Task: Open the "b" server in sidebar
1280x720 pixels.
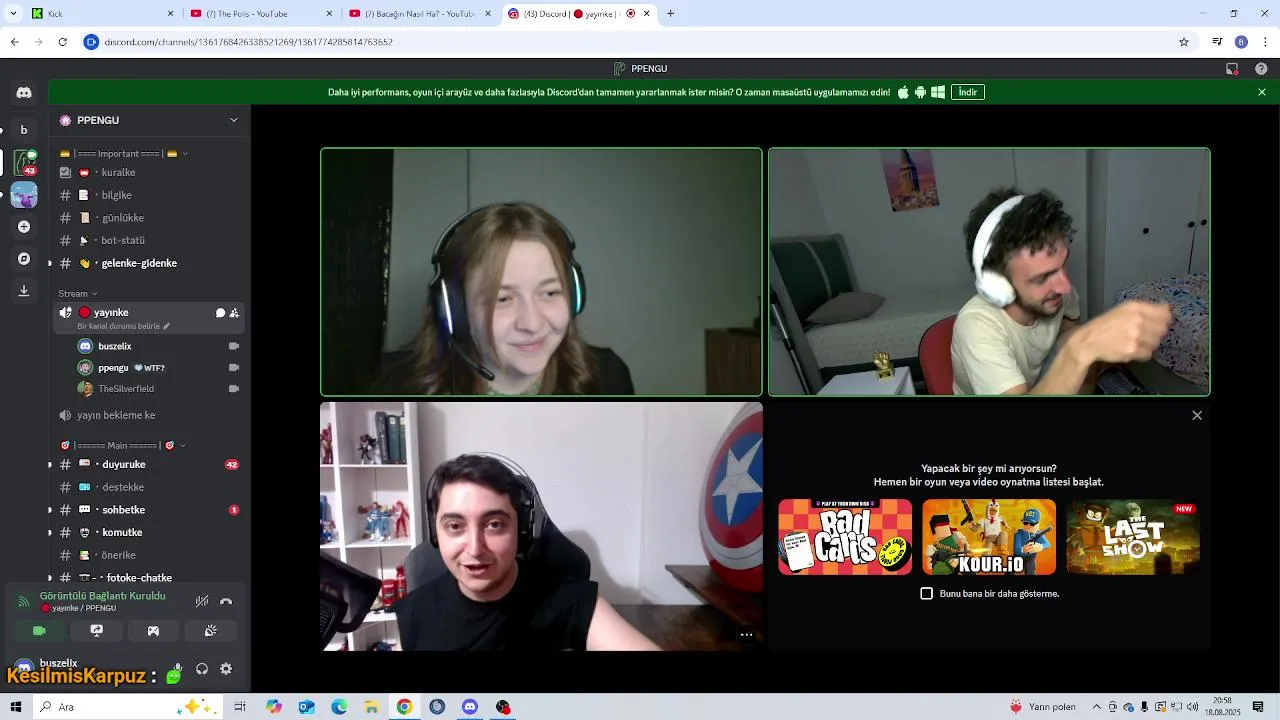Action: click(x=24, y=130)
